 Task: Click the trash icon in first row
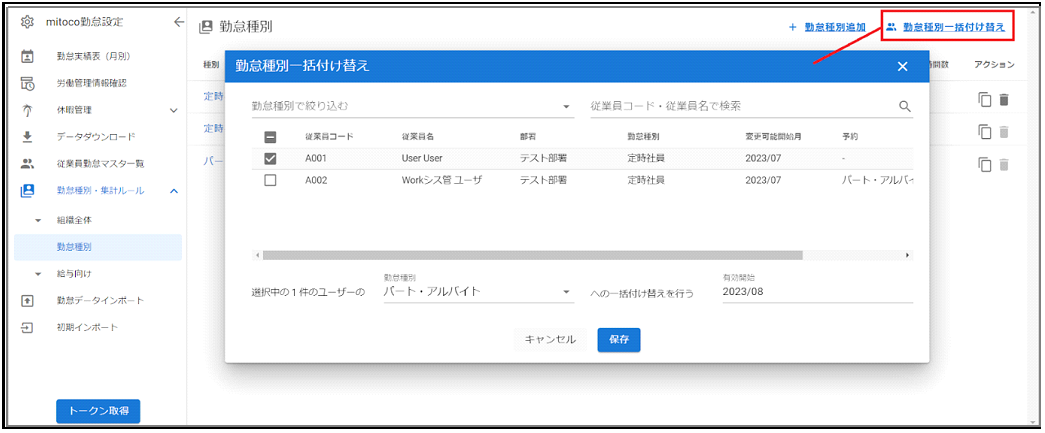pos(1004,99)
